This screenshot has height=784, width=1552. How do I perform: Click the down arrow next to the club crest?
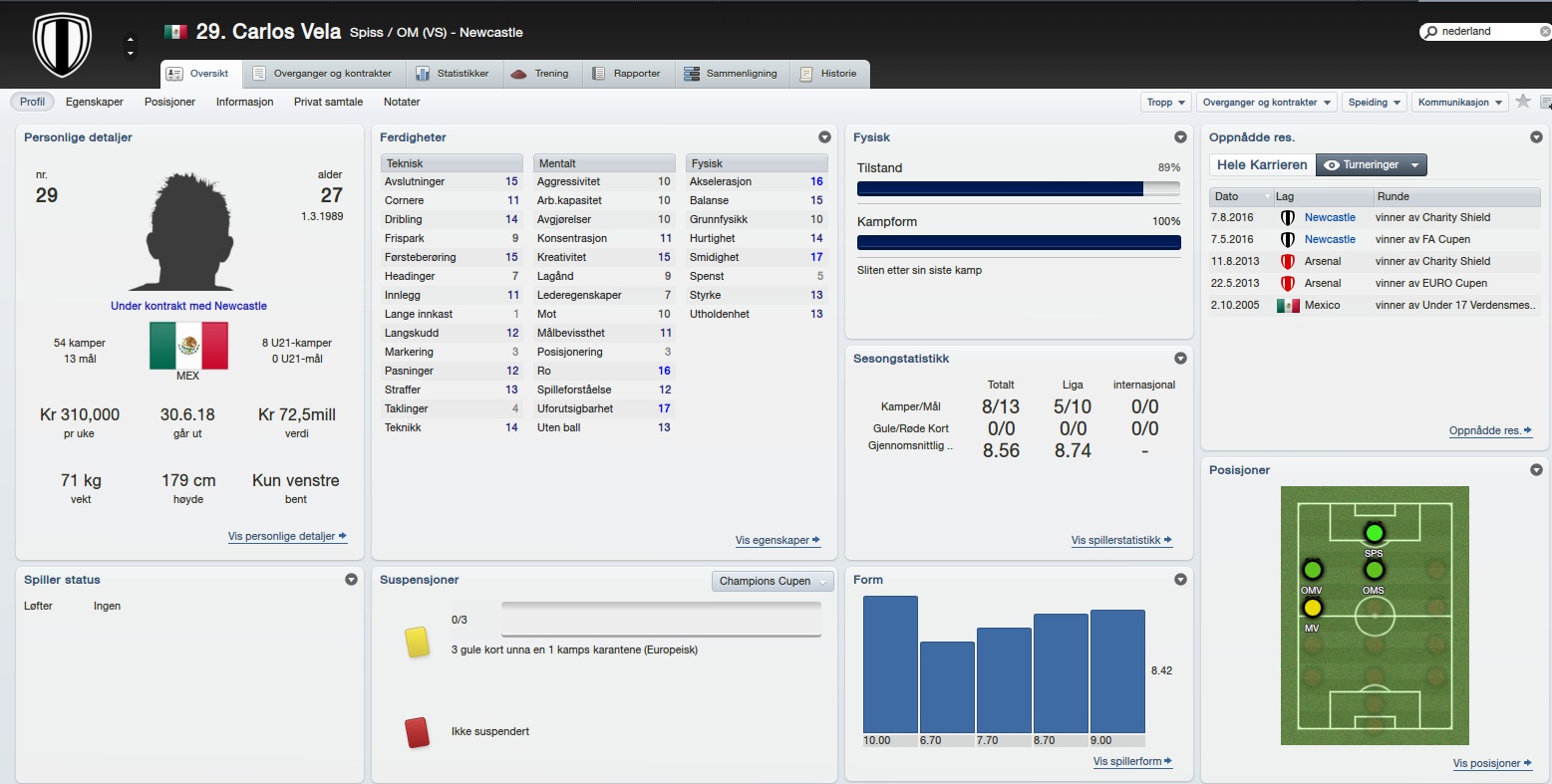tap(131, 54)
